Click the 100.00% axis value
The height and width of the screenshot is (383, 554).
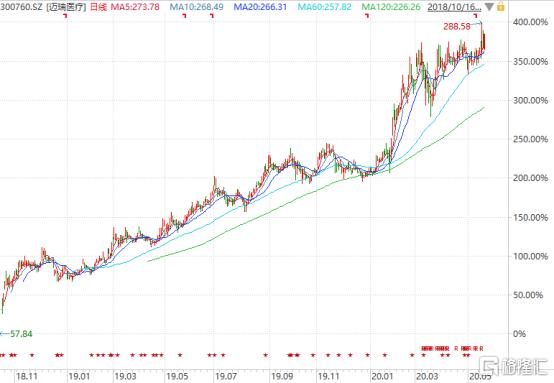[x=530, y=256]
